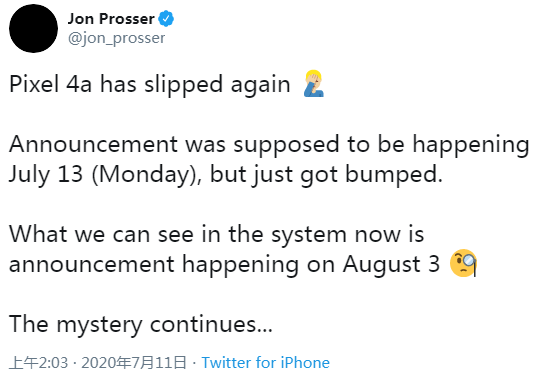Click the word 'iPhone' in source link
Viewport: 540px width, 387px height.
(x=305, y=363)
